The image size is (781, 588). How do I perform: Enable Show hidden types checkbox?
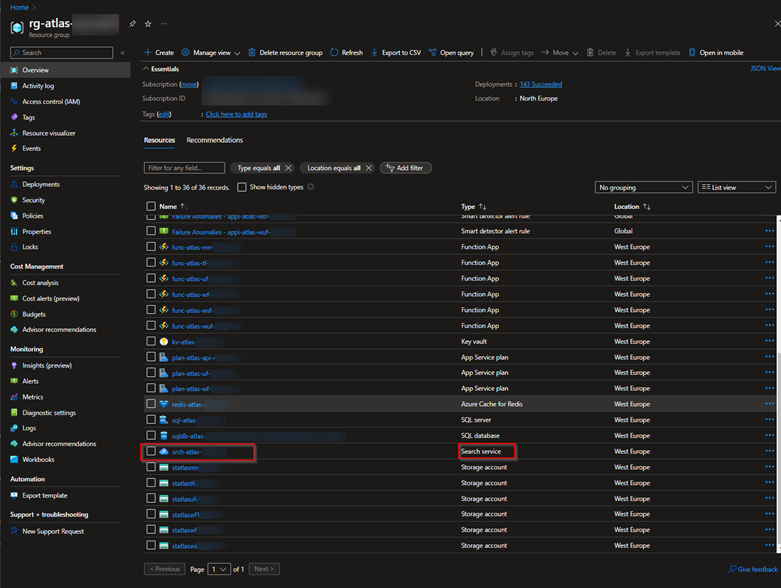(x=242, y=187)
